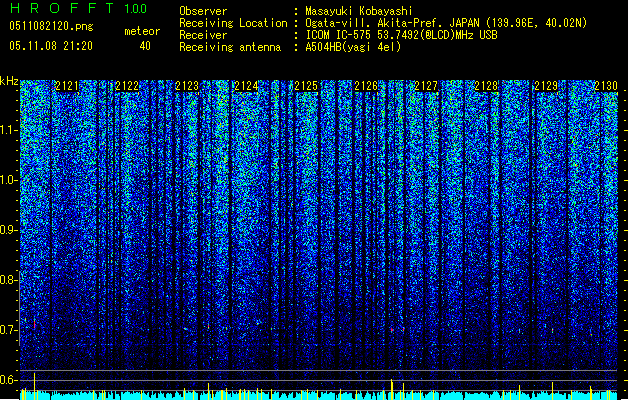
Task: Click the 2130 time marker
Action: click(606, 86)
